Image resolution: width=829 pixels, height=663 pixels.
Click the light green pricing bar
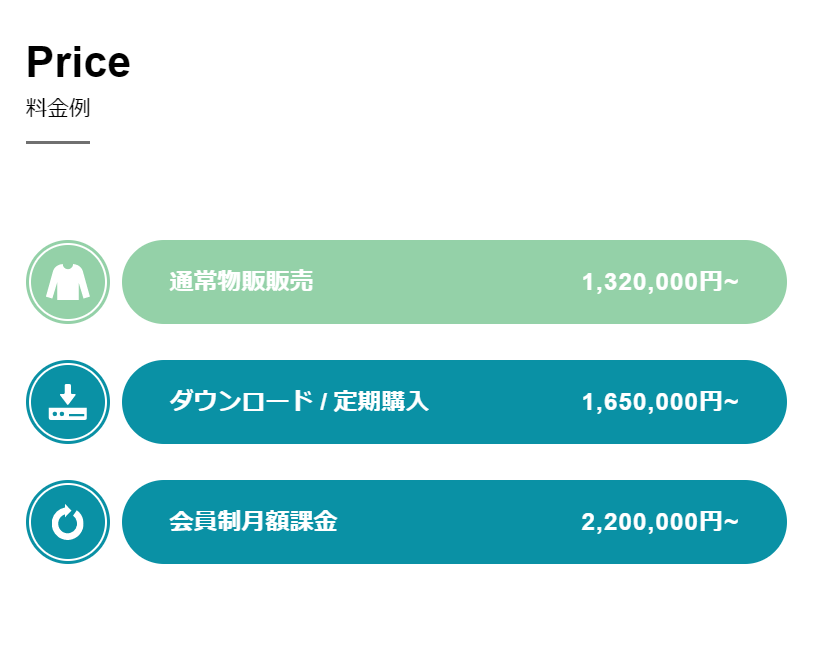(x=454, y=282)
